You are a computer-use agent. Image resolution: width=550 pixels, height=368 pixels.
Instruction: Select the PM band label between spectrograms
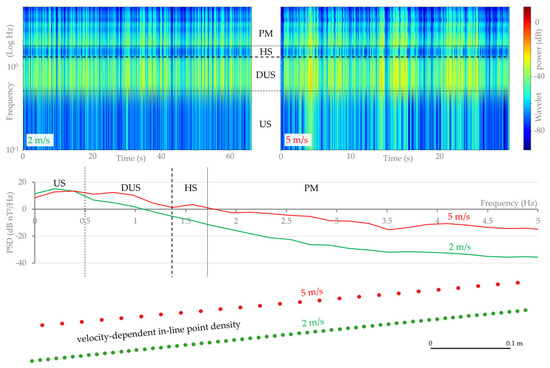click(266, 33)
